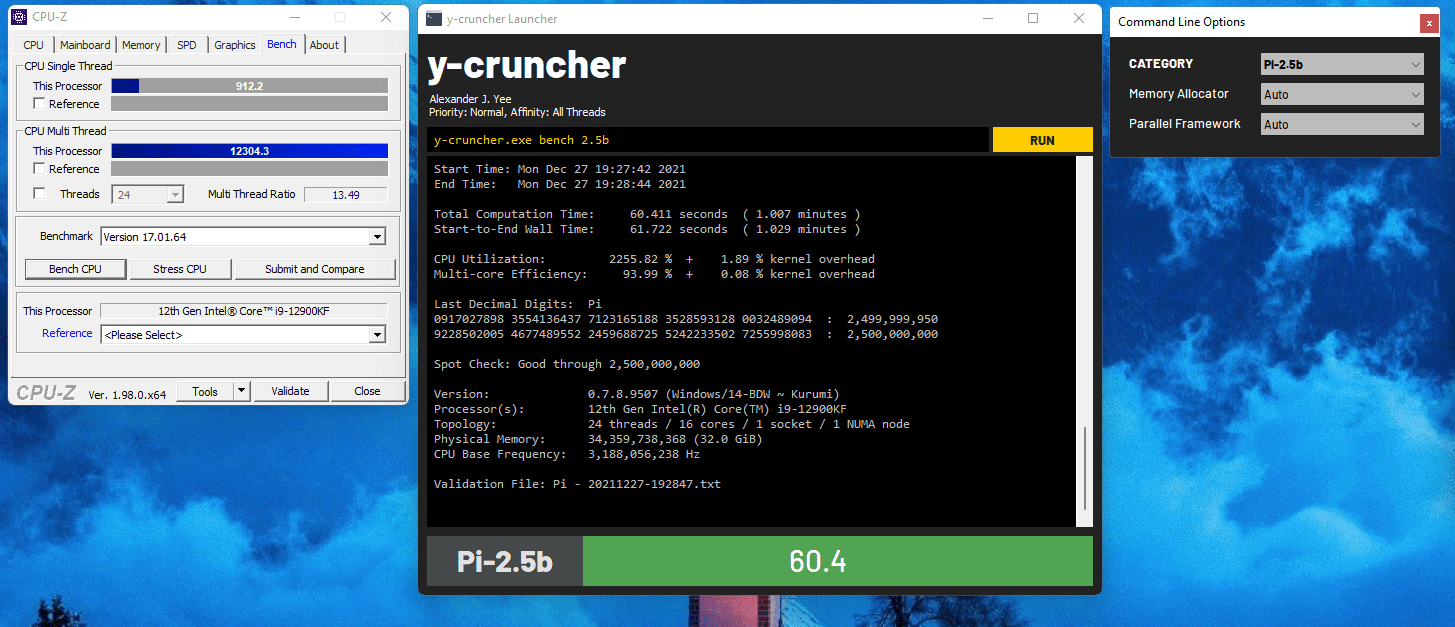
Task: Enable the Single Thread Reference checkbox
Action: click(39, 104)
